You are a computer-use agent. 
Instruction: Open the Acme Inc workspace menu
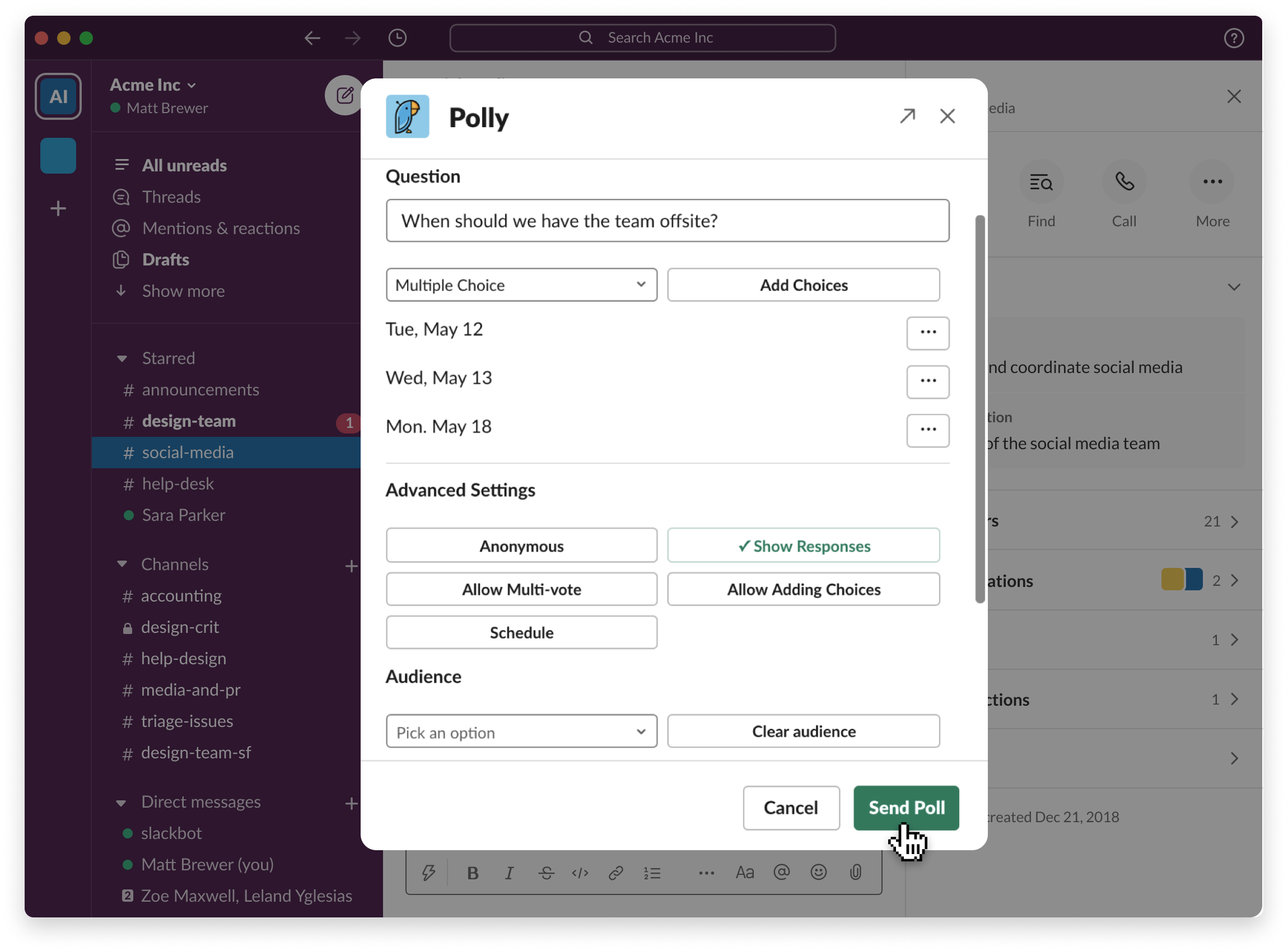tap(153, 85)
